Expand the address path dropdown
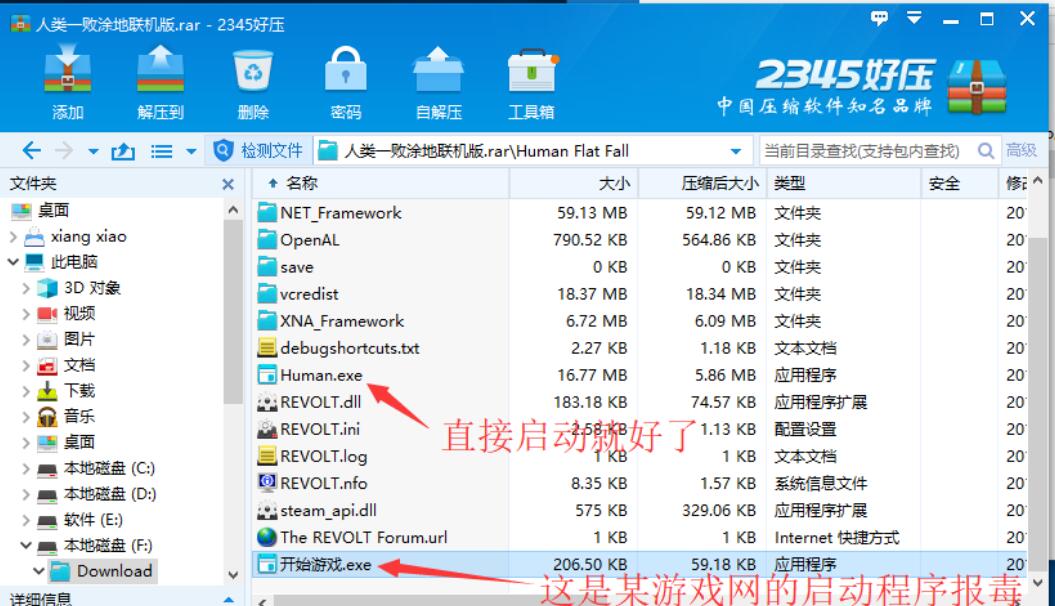 (736, 151)
